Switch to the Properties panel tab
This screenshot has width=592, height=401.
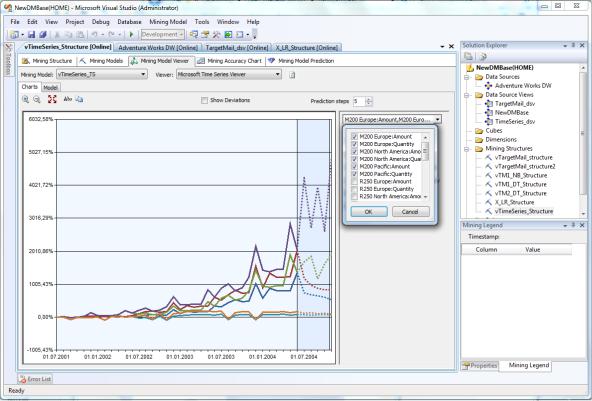(x=480, y=366)
